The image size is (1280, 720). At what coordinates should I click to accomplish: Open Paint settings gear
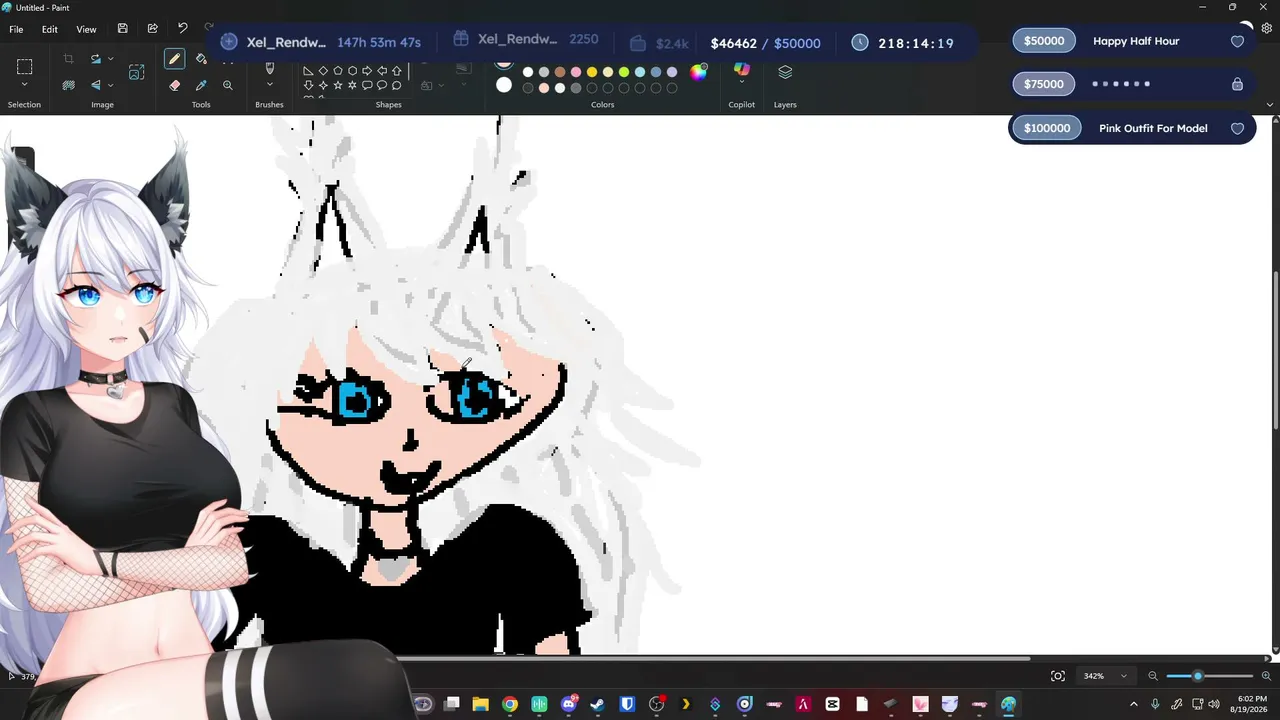[1267, 29]
